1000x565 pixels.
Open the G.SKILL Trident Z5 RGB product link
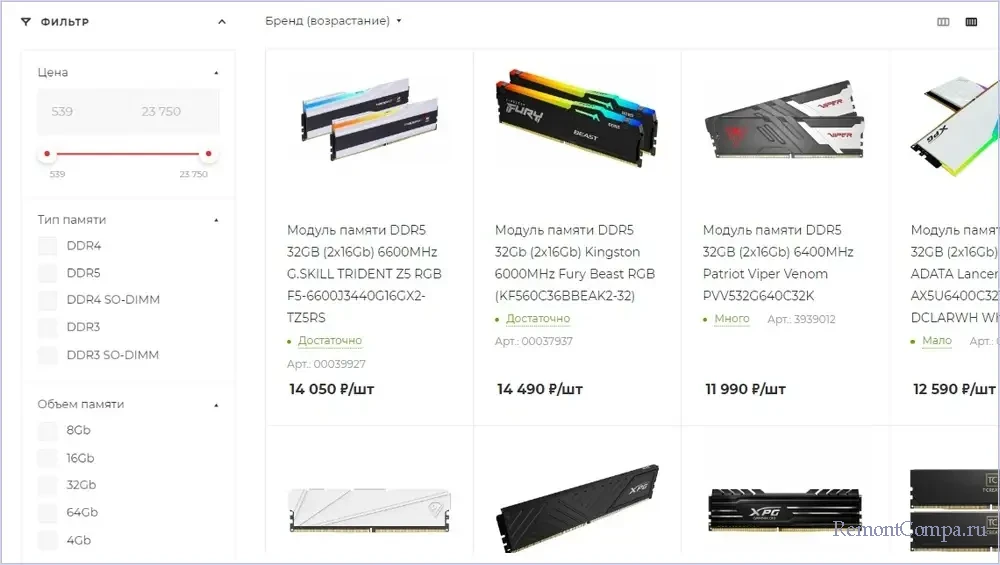364,274
